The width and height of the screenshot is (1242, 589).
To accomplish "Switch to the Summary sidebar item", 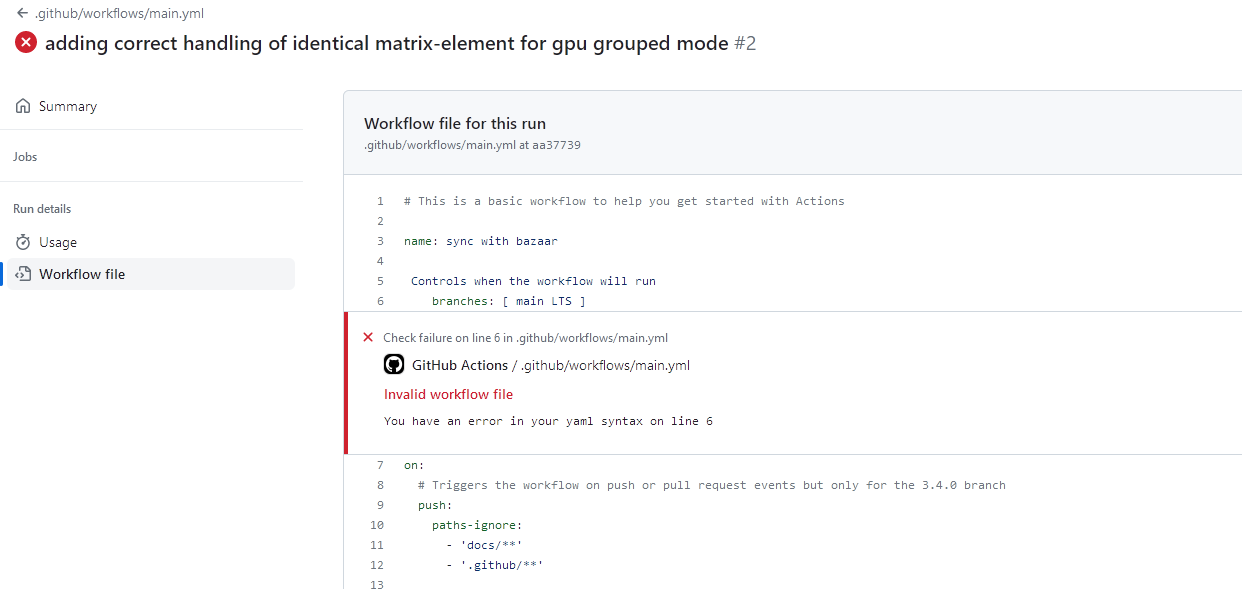I will click(x=68, y=105).
